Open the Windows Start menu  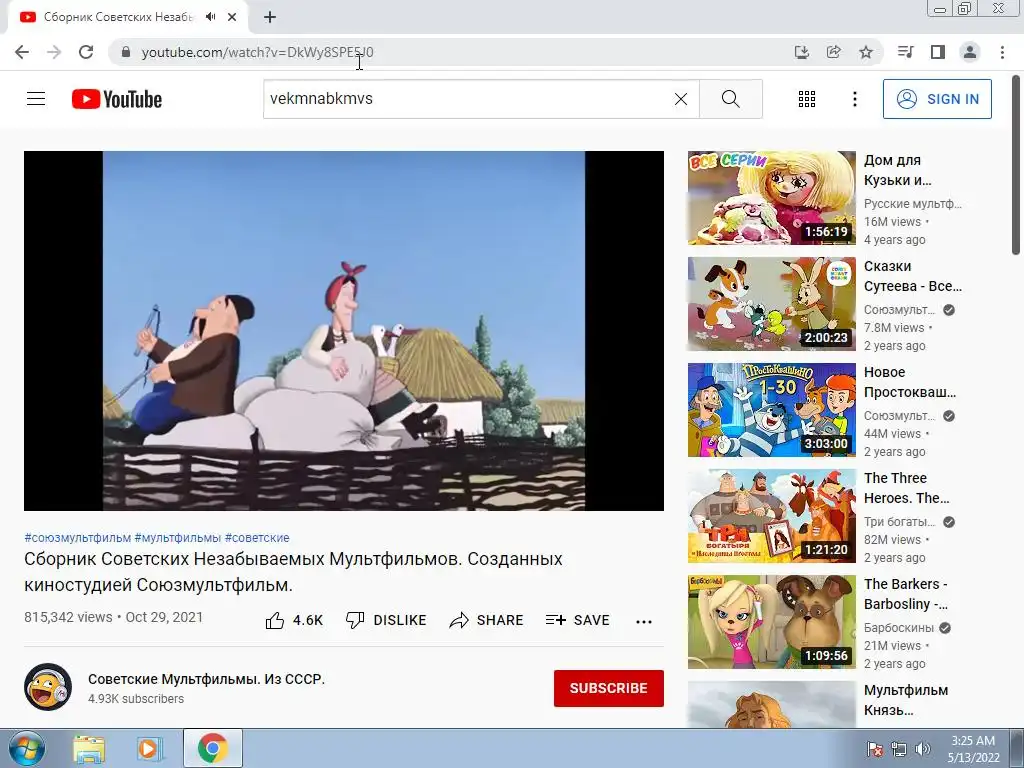[x=25, y=748]
